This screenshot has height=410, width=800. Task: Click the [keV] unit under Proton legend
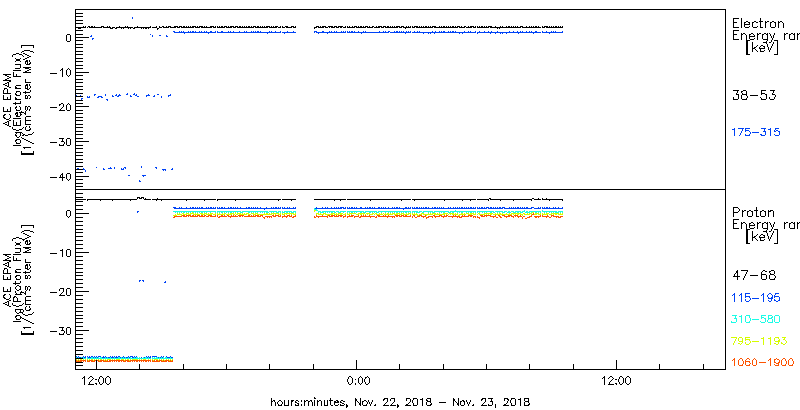(x=761, y=237)
